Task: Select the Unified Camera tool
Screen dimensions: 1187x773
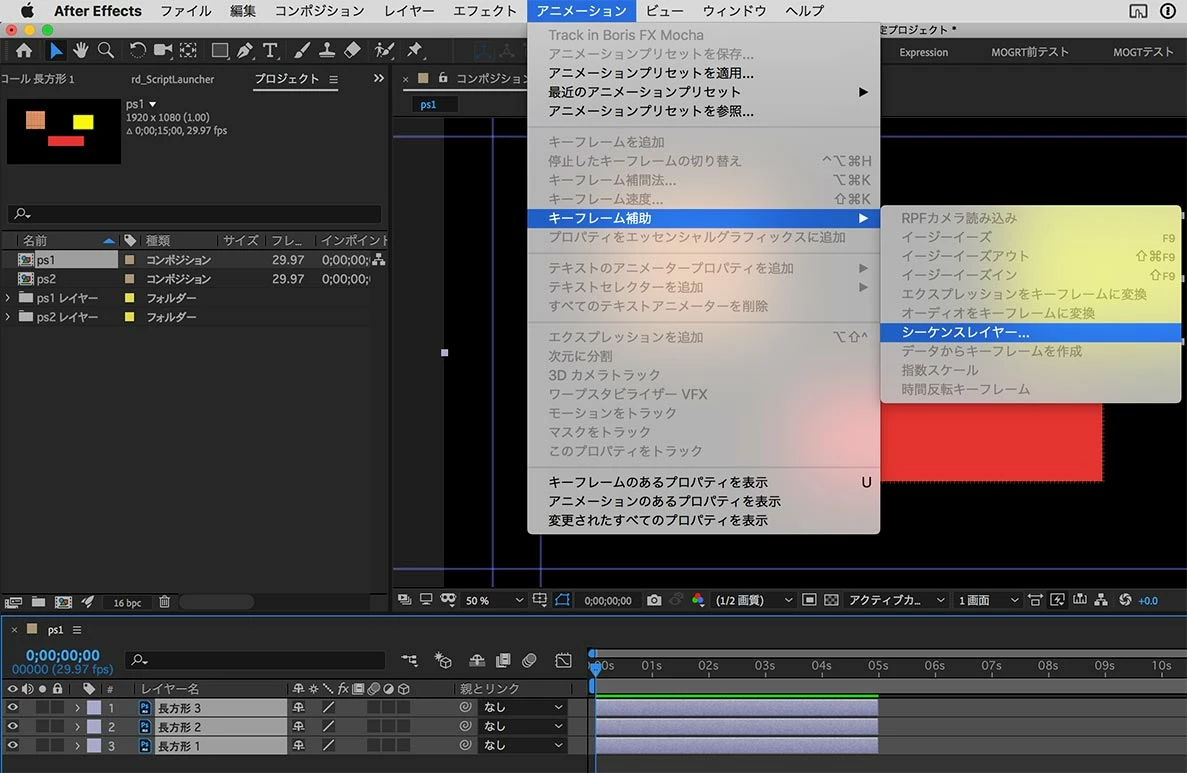Action: pos(162,50)
